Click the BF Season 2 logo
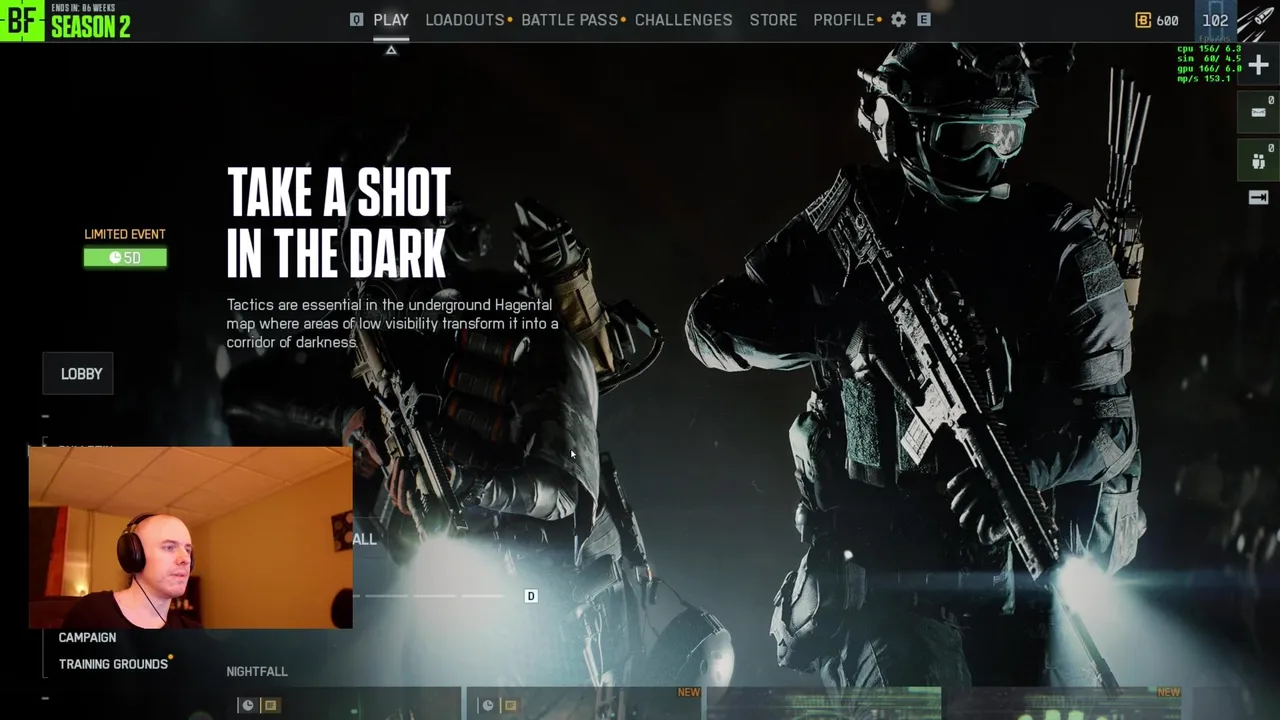Viewport: 1280px width, 720px height. tap(66, 20)
